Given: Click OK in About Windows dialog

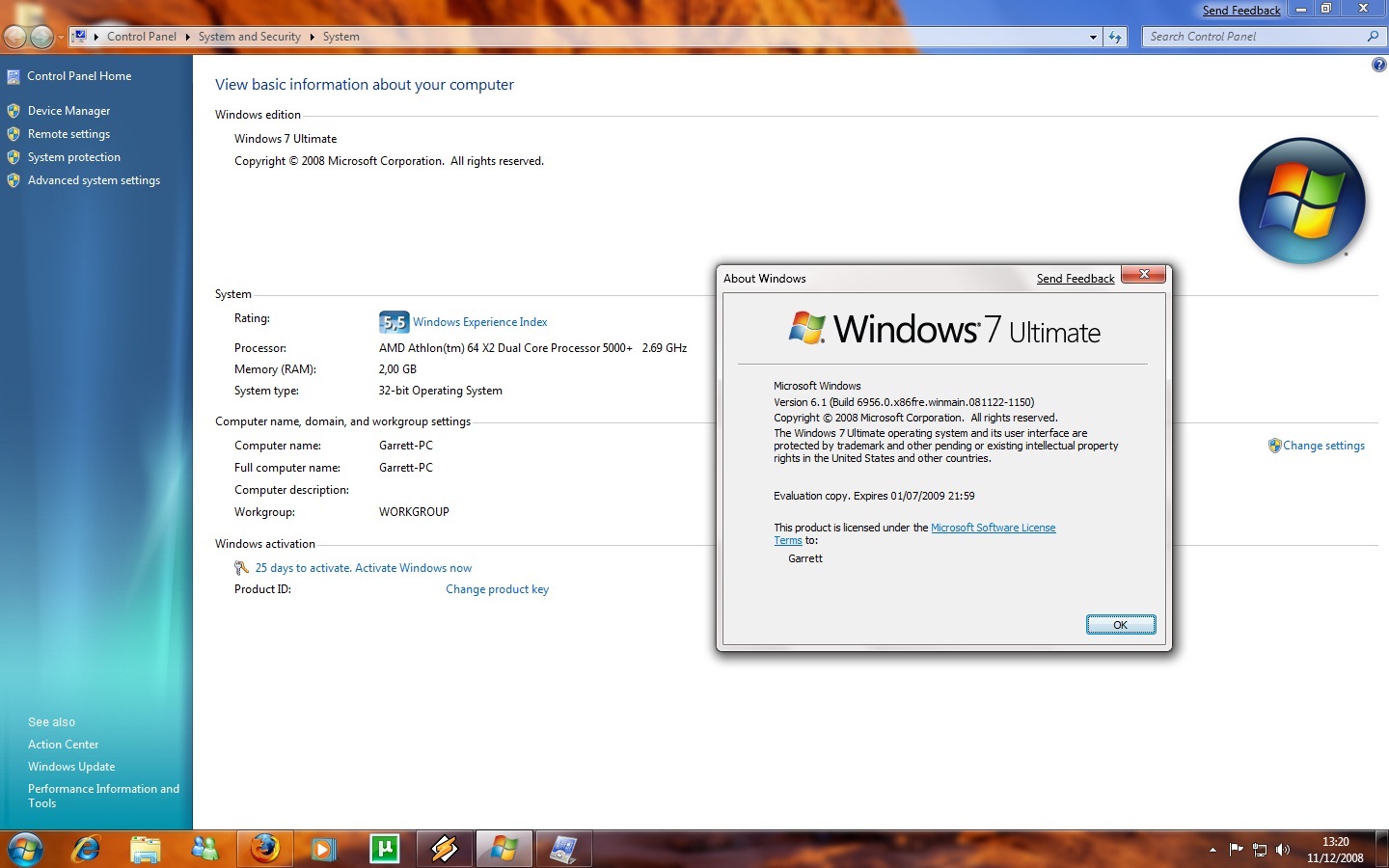Looking at the screenshot, I should (1121, 625).
